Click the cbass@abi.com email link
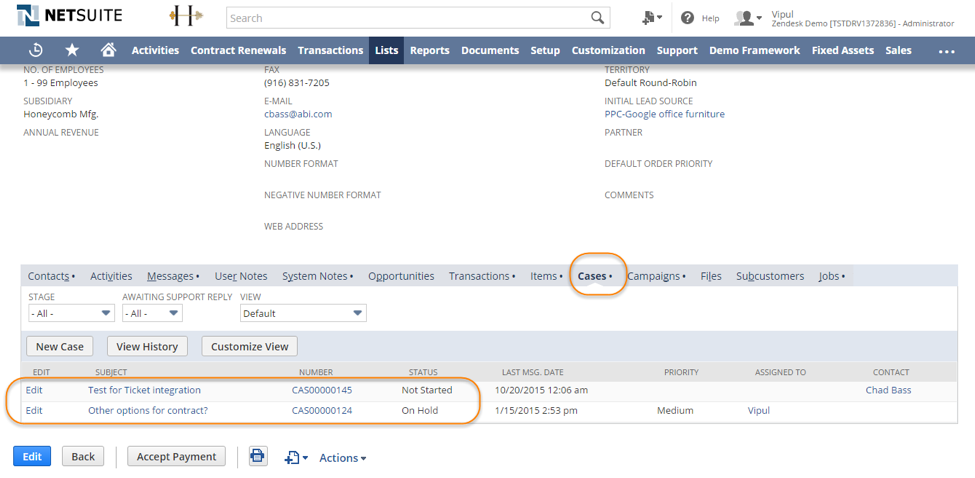Viewport: 975px width, 478px height. (298, 114)
